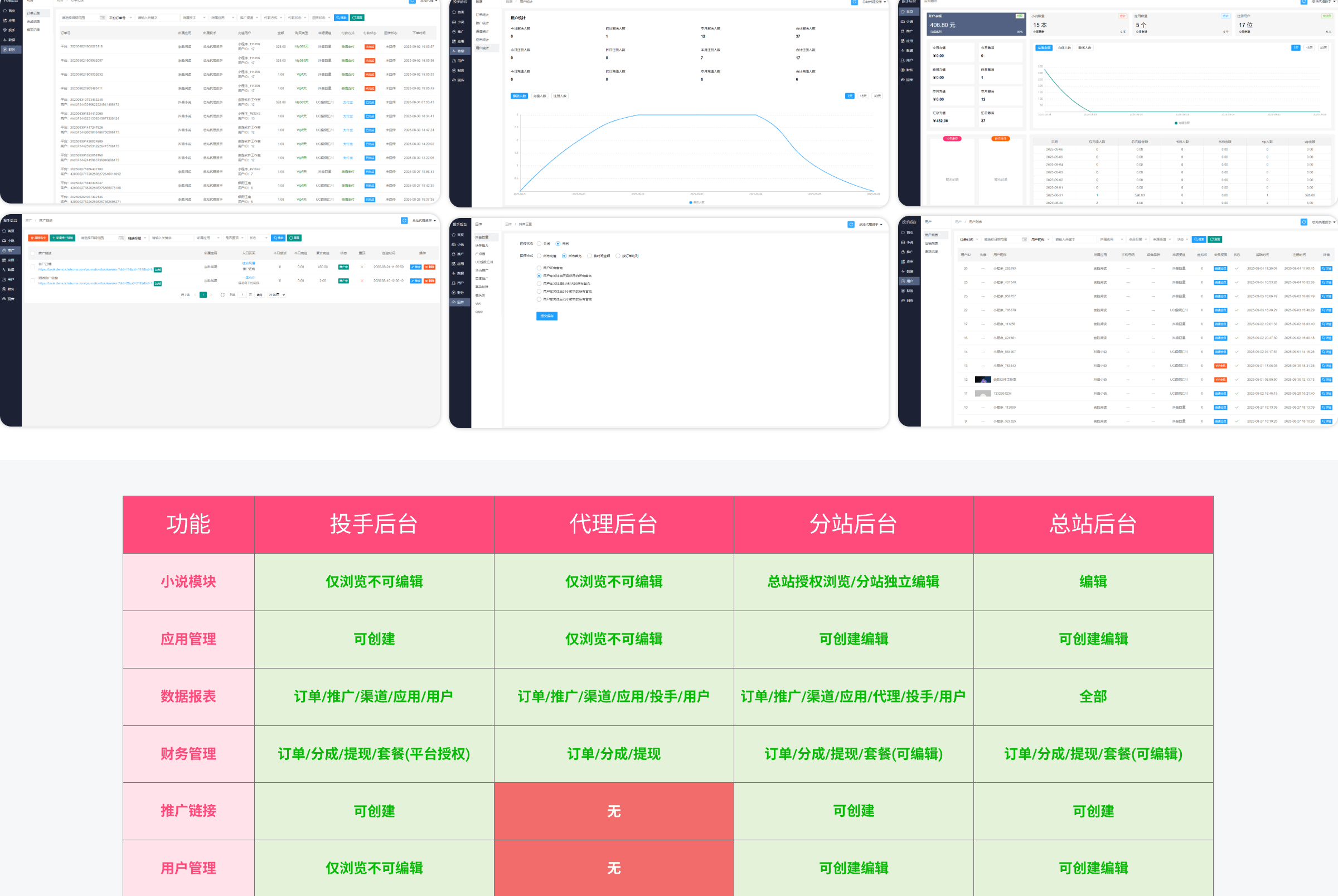1338x896 pixels.
Task: Click avatar thumbnail of user ID 12
Action: tap(983, 380)
